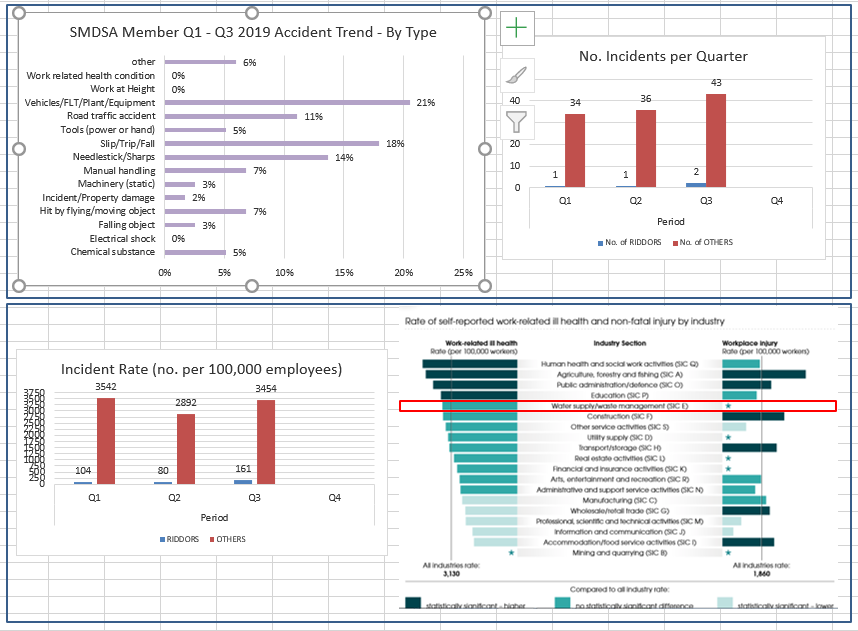Click the 'No. of RIDDORS' blue legend entry
Screen dimensions: 858x631
(x=630, y=243)
